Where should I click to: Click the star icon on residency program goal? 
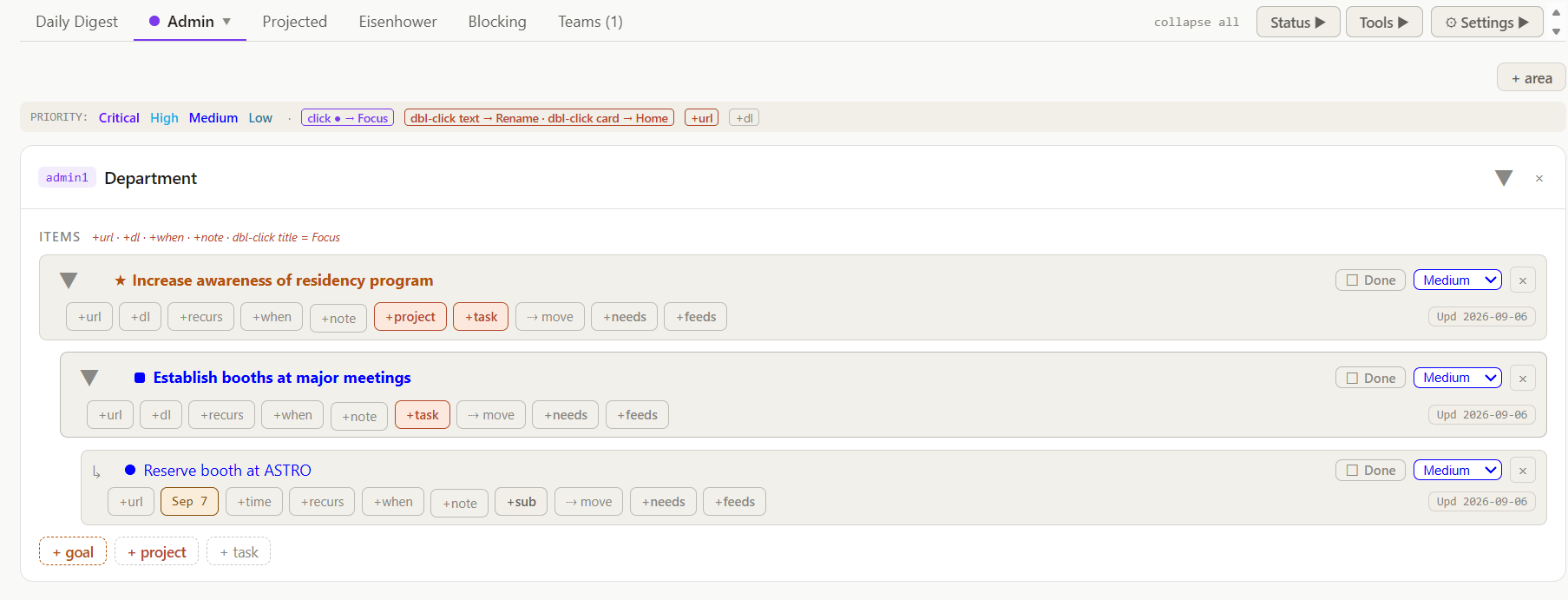click(x=121, y=280)
